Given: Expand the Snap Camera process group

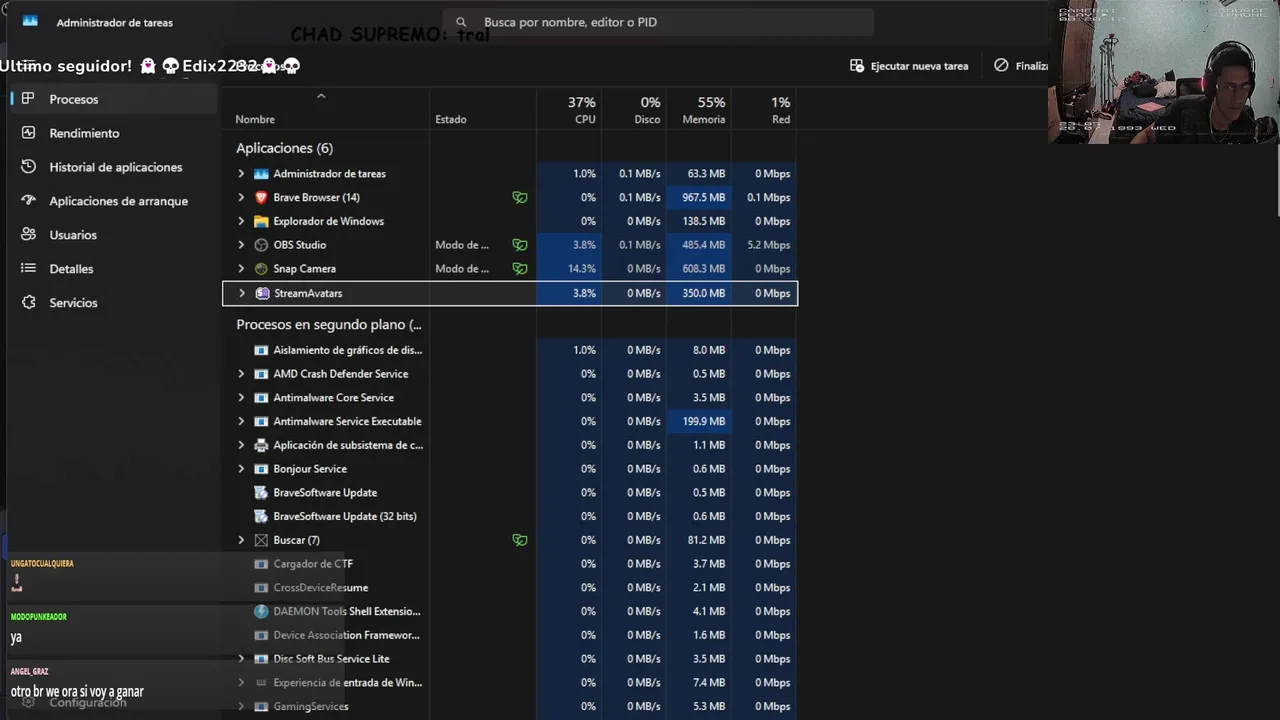Looking at the screenshot, I should [241, 269].
